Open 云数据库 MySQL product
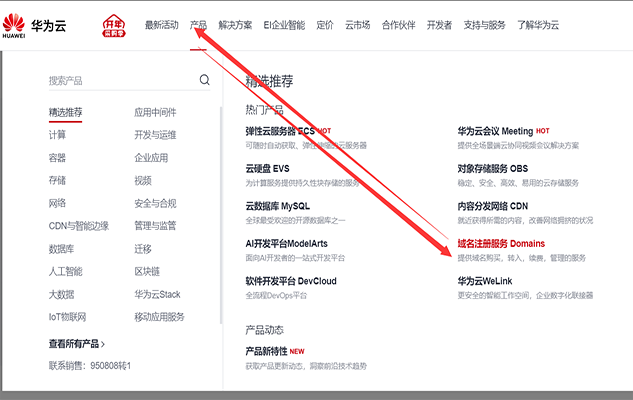The width and height of the screenshot is (633, 400). 278,206
